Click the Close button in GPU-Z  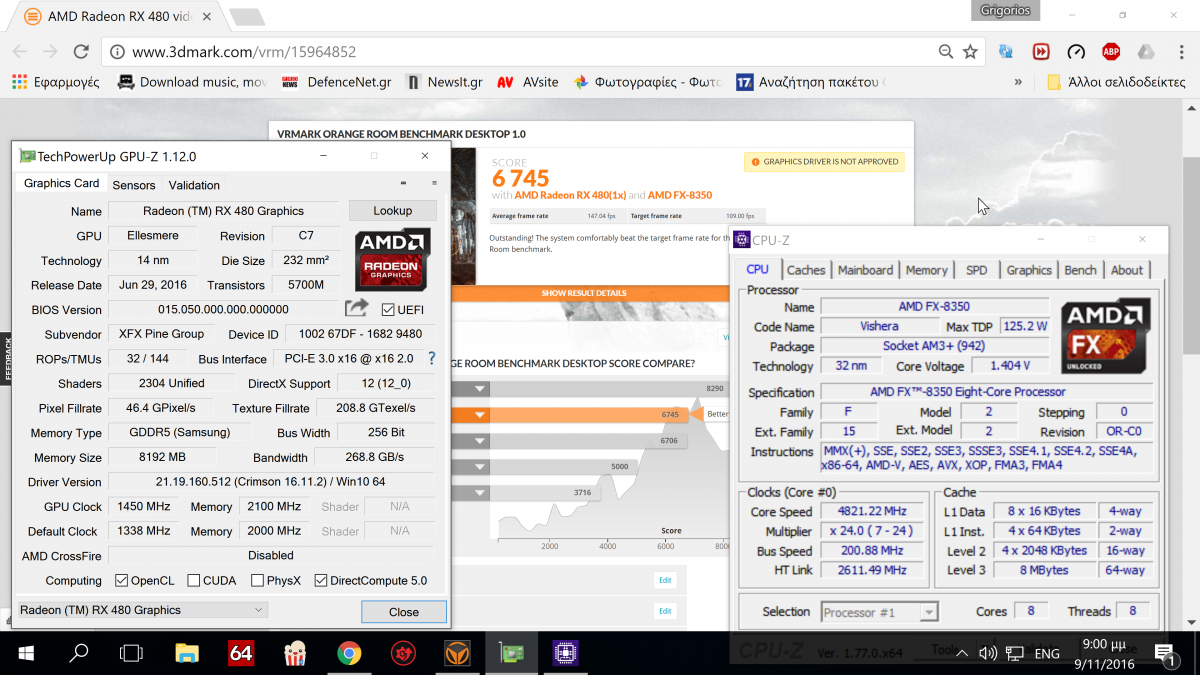[x=404, y=612]
